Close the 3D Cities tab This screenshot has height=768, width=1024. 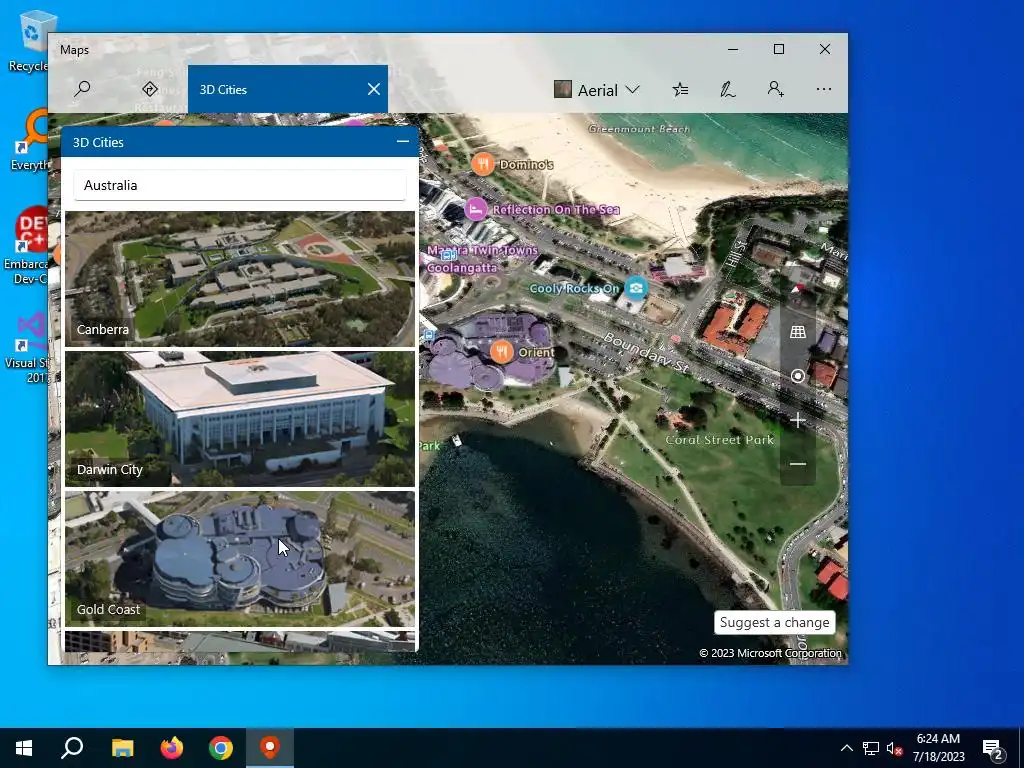tap(374, 89)
